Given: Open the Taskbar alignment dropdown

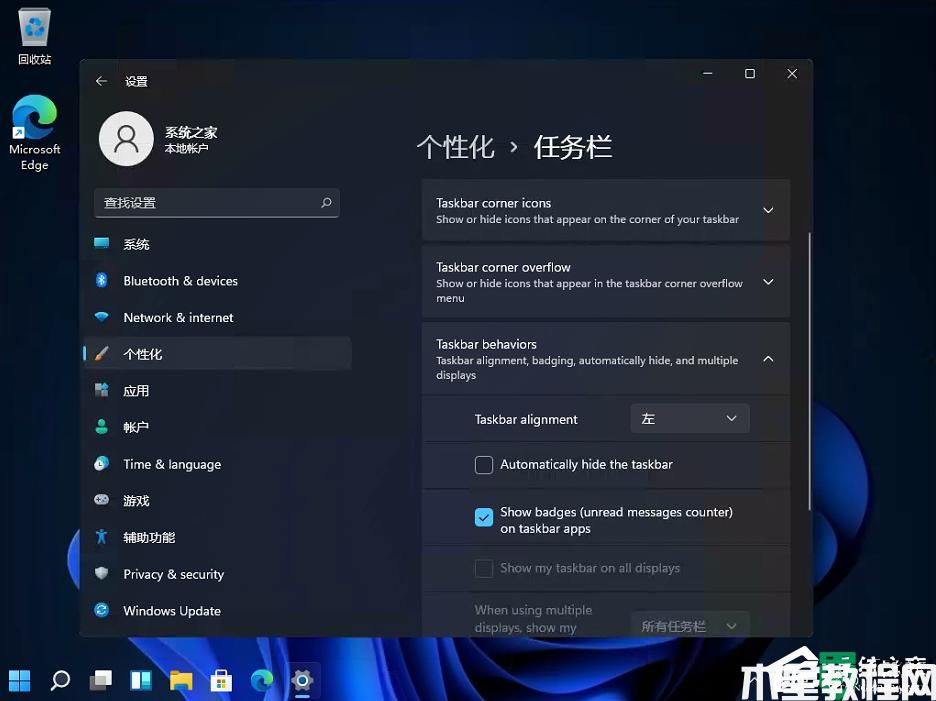Looking at the screenshot, I should tap(689, 419).
